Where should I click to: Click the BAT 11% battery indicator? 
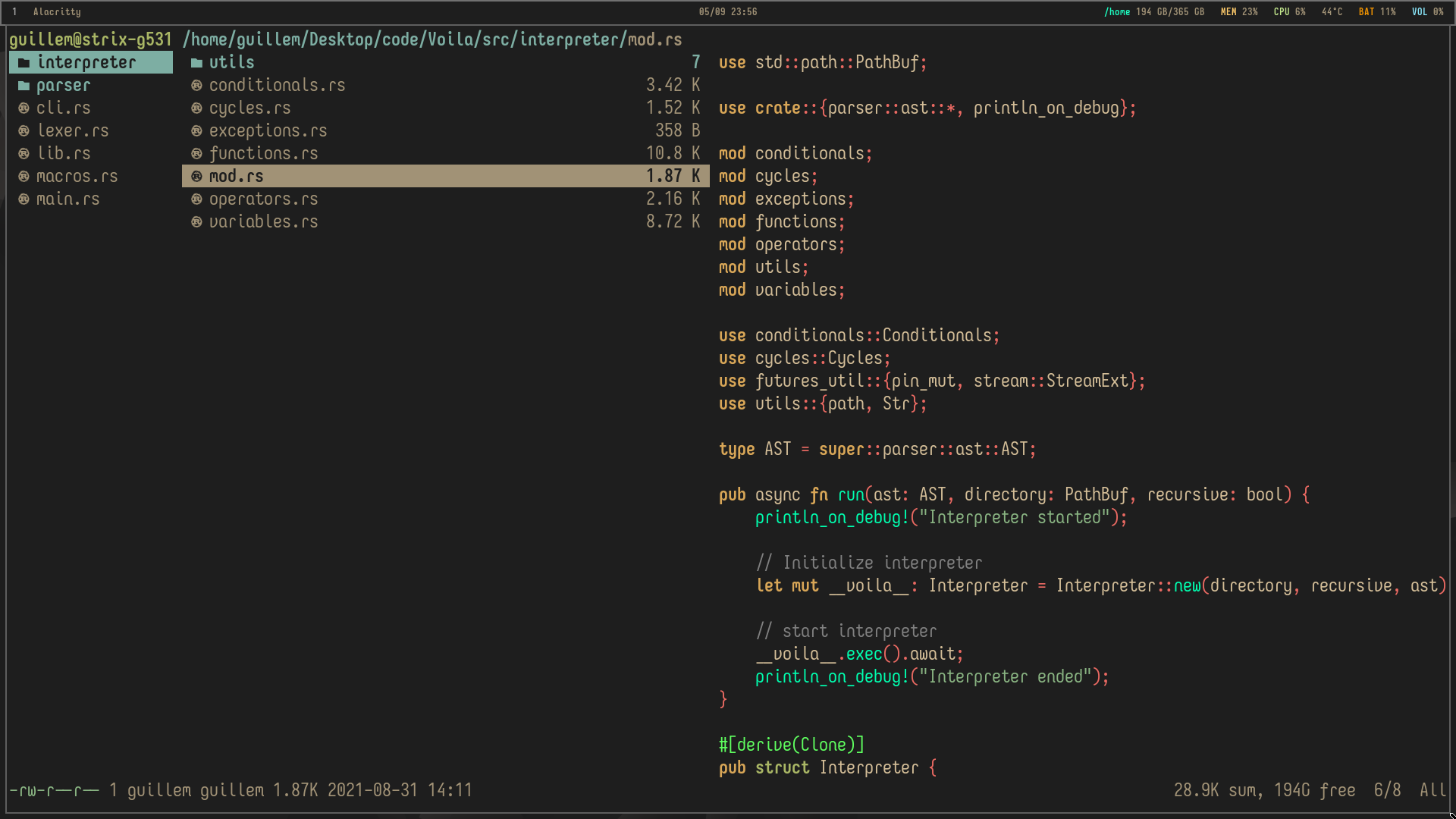pos(1376,12)
